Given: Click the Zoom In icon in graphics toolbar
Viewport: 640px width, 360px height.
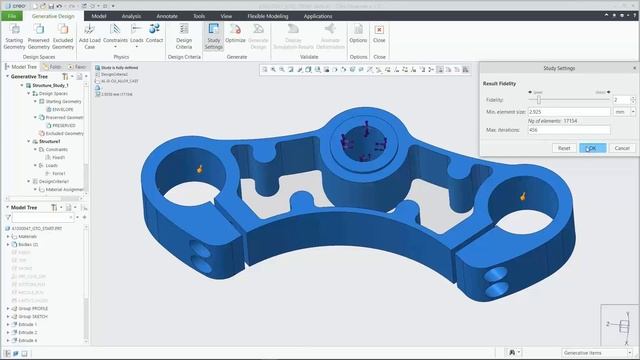Looking at the screenshot, I should coord(273,70).
